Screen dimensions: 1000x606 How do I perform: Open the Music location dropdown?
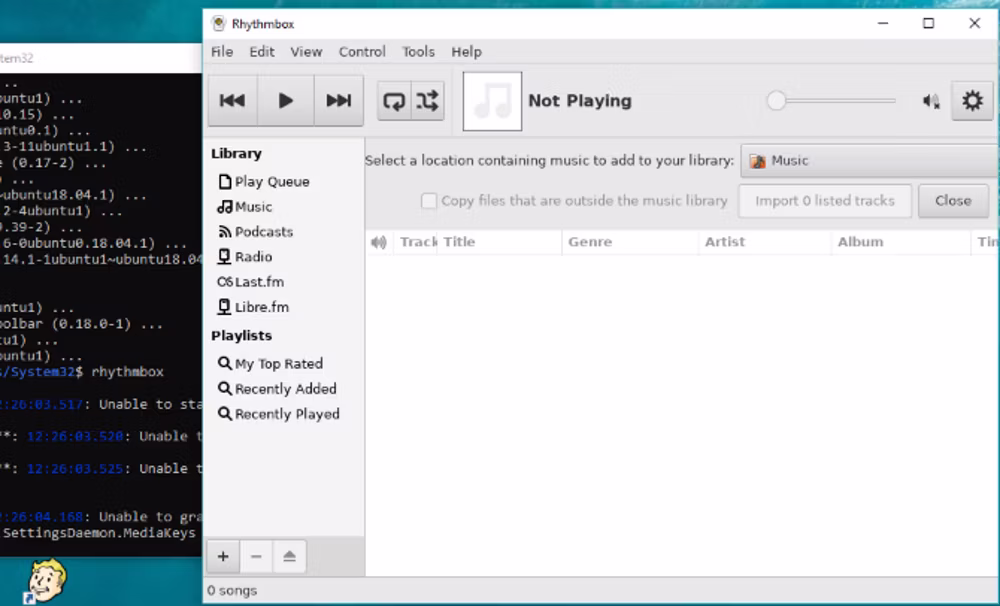coord(870,161)
